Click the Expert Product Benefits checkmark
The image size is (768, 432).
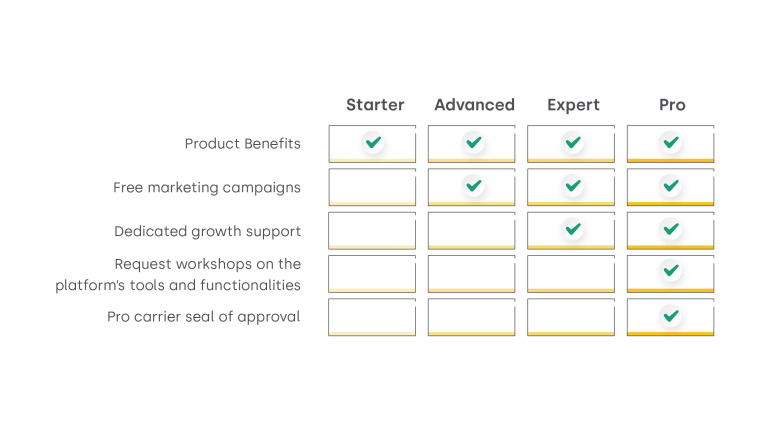572,143
